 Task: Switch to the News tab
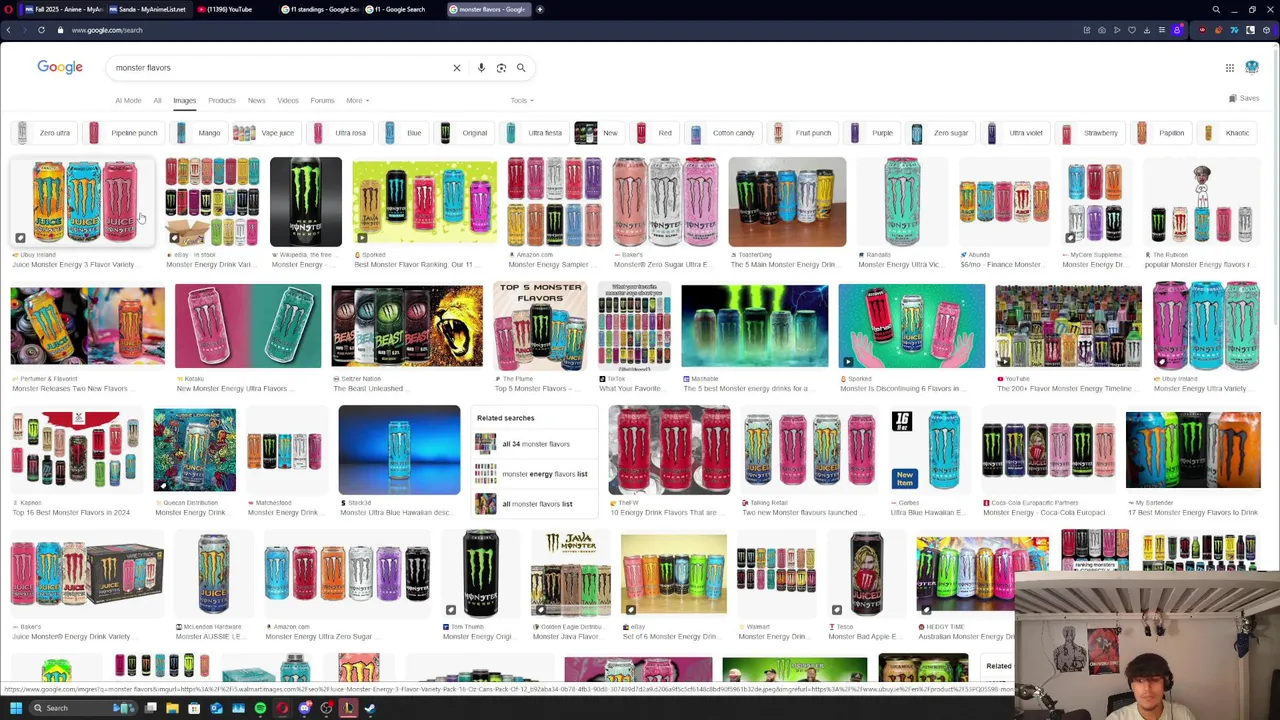[x=257, y=100]
